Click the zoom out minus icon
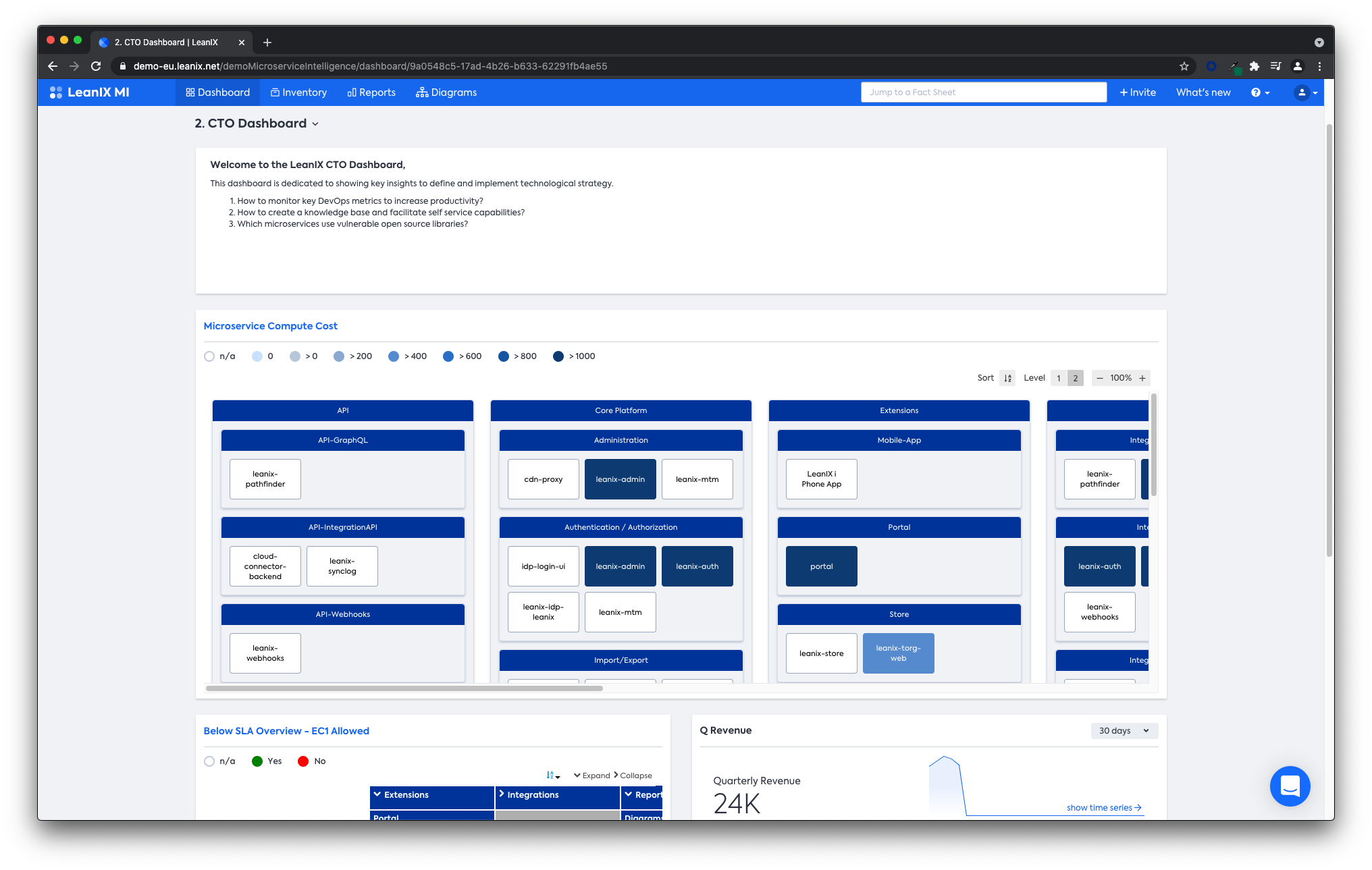 click(x=1100, y=378)
